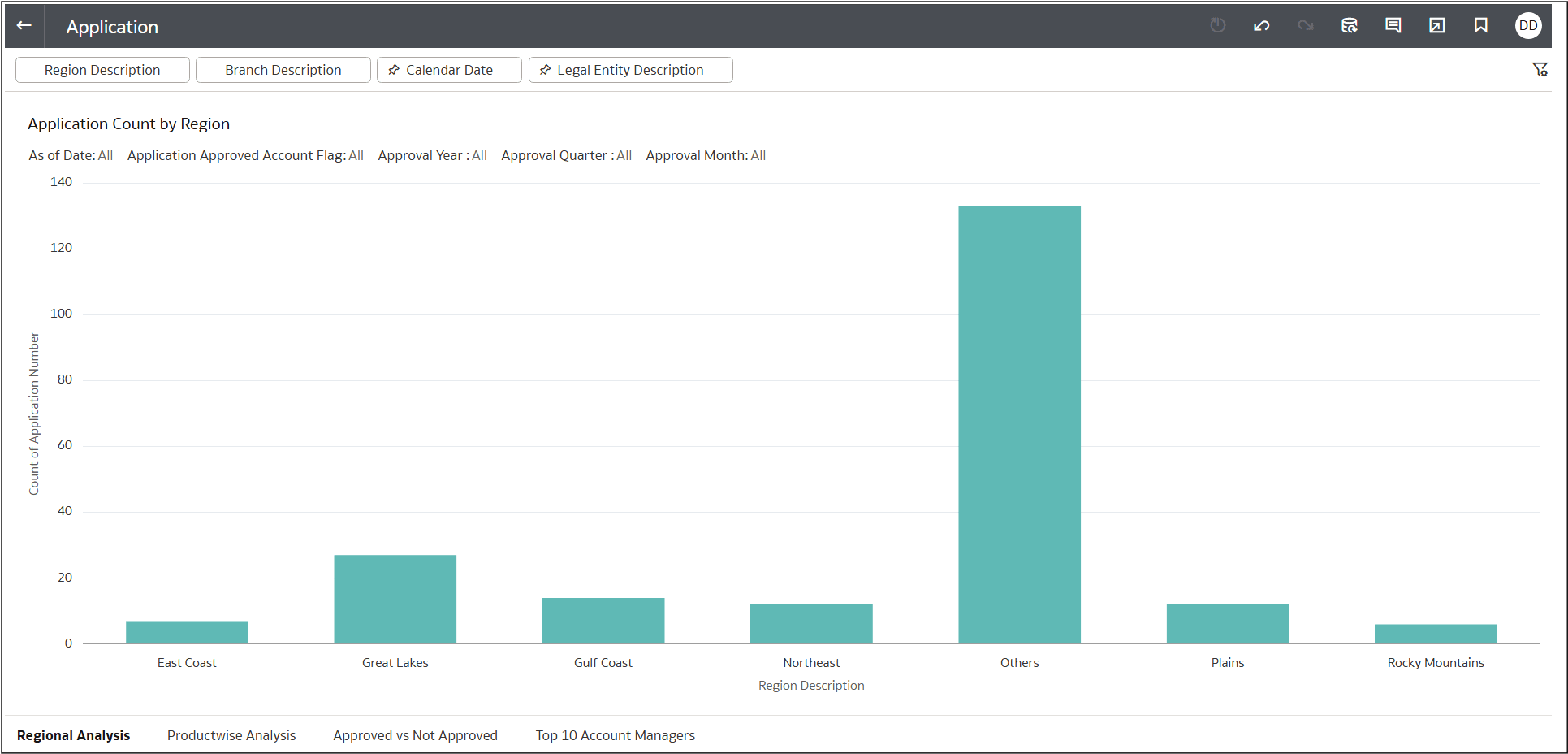Click the Rocky Mountains axis label
This screenshot has width=1568, height=754.
[x=1436, y=663]
